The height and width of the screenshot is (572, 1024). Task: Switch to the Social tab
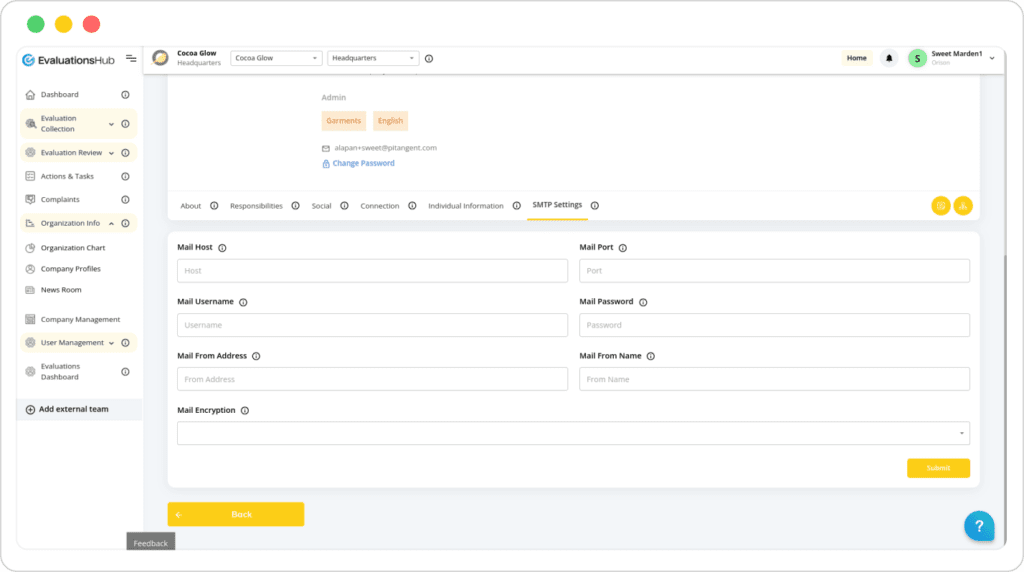click(321, 206)
